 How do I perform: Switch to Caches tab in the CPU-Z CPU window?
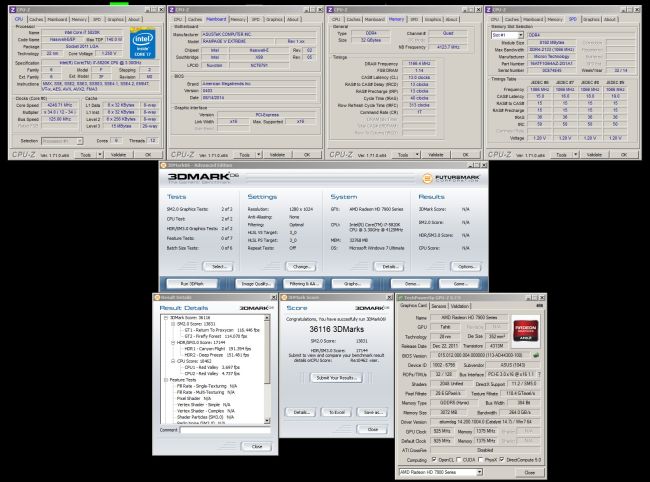(36, 19)
